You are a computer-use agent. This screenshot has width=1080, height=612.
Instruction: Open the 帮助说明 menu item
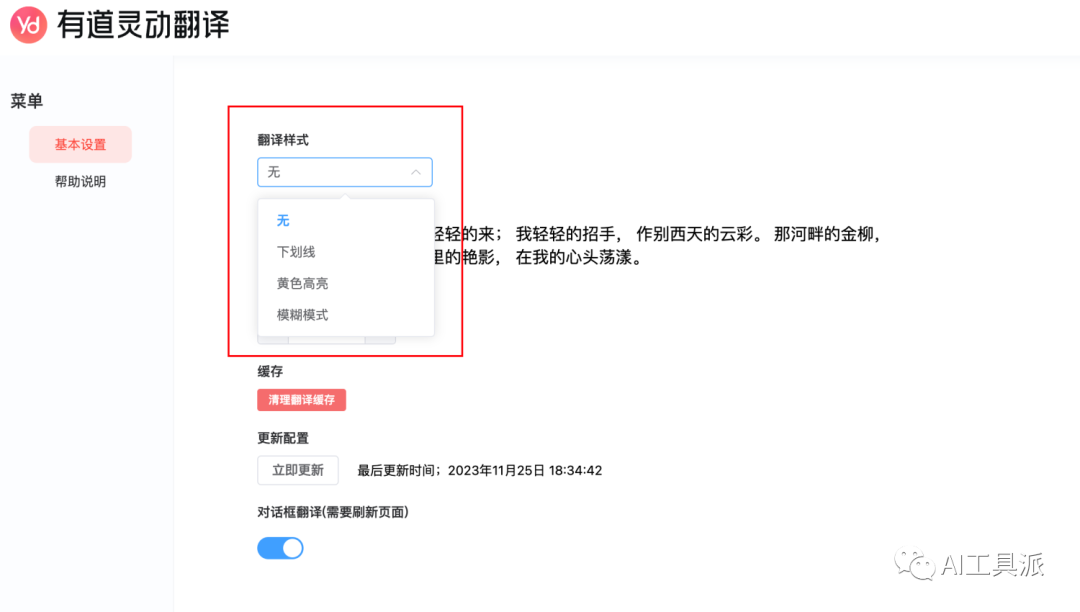pyautogui.click(x=80, y=182)
